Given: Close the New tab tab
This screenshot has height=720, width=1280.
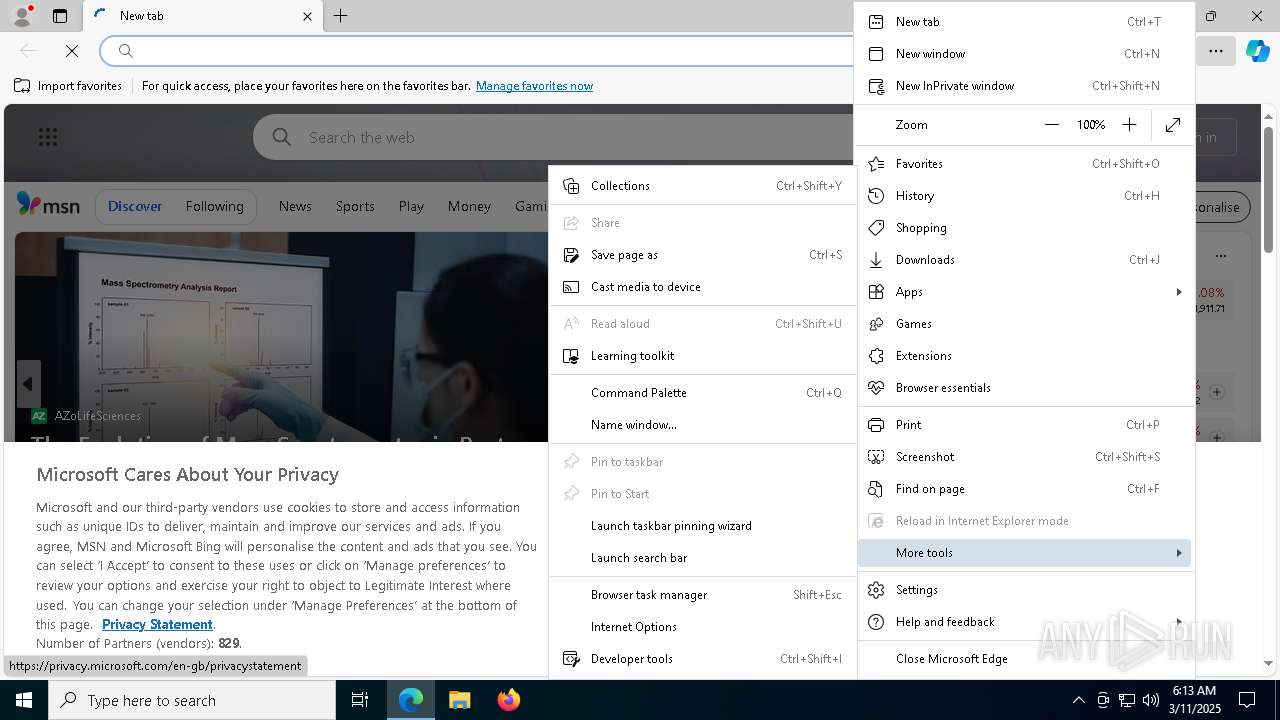Looking at the screenshot, I should point(307,16).
